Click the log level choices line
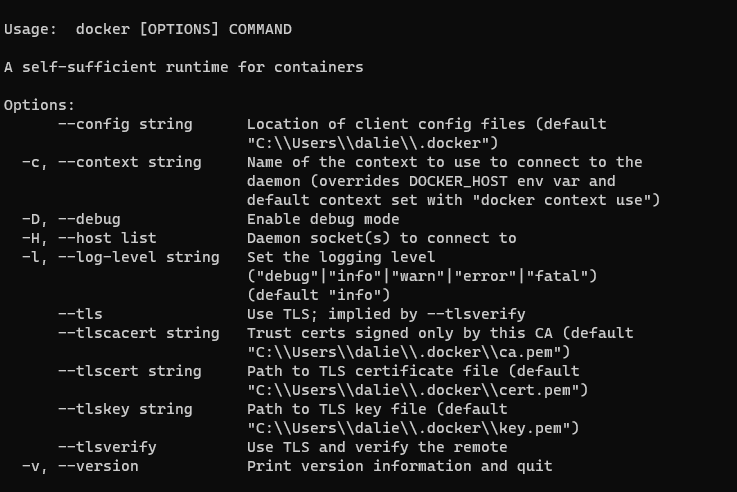Viewport: 737px width, 492px height. [x=422, y=276]
